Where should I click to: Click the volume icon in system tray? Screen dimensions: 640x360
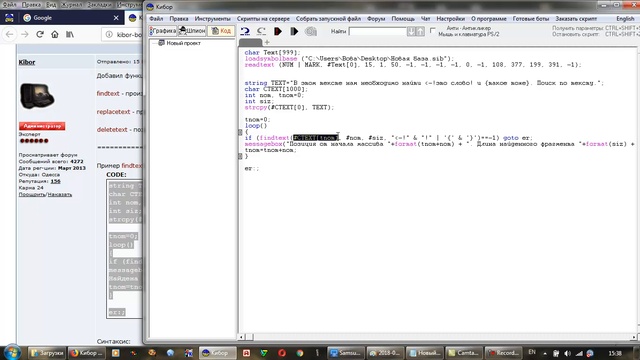tap(567, 353)
